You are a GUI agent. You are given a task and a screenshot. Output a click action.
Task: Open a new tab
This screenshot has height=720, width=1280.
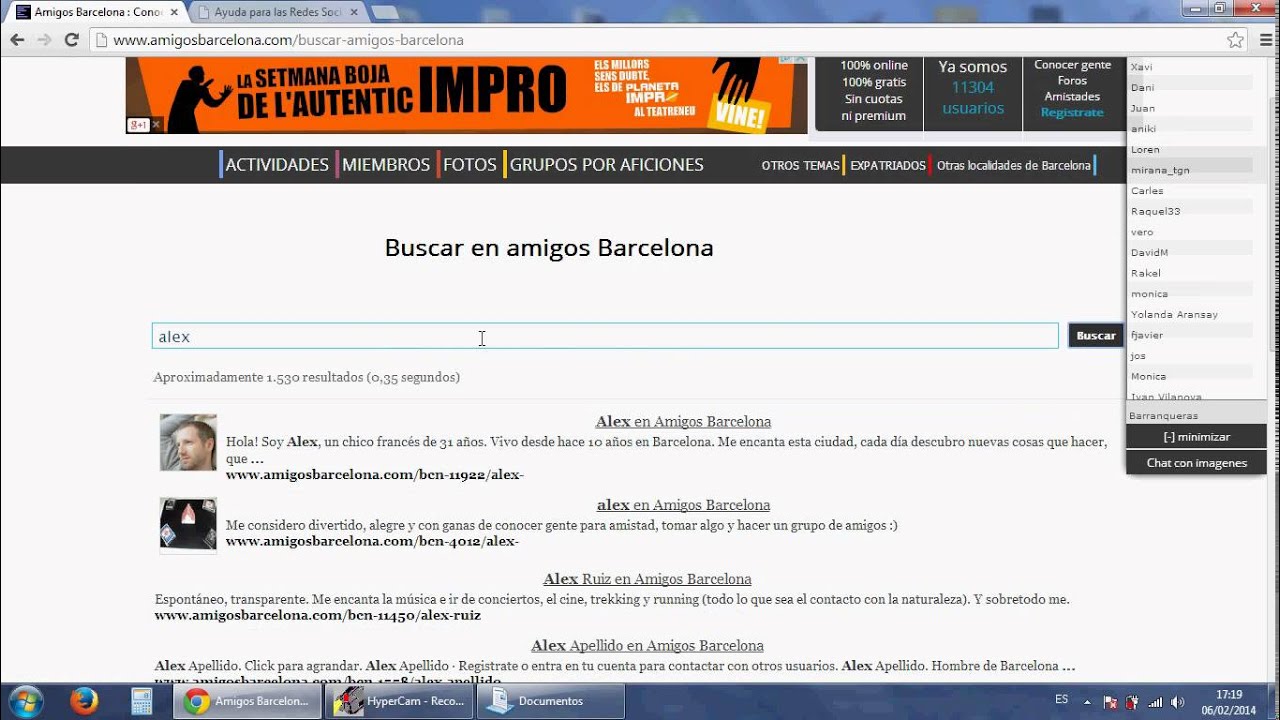385,12
